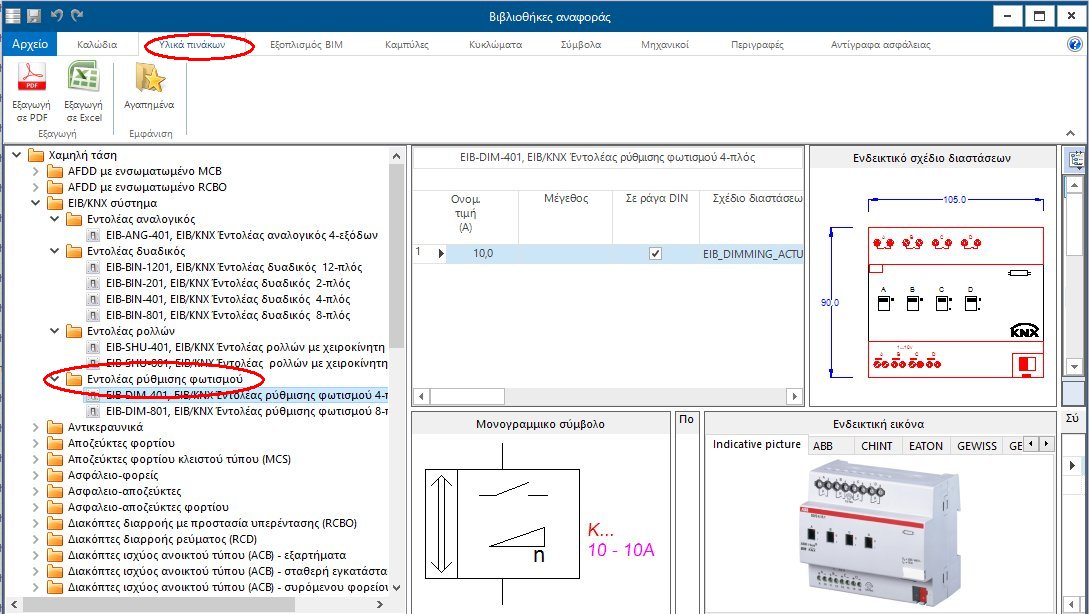Click the Undo arrow icon
This screenshot has height=614, width=1089.
pyautogui.click(x=56, y=15)
